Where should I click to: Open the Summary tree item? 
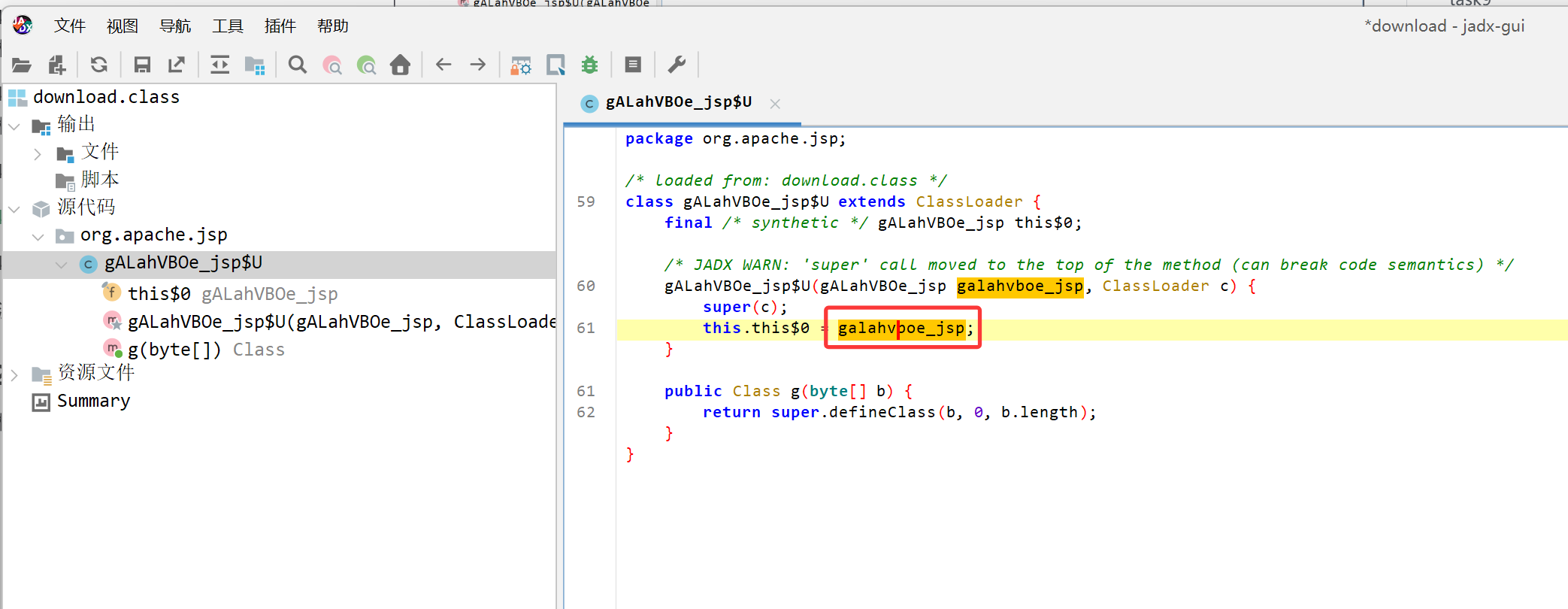[93, 401]
